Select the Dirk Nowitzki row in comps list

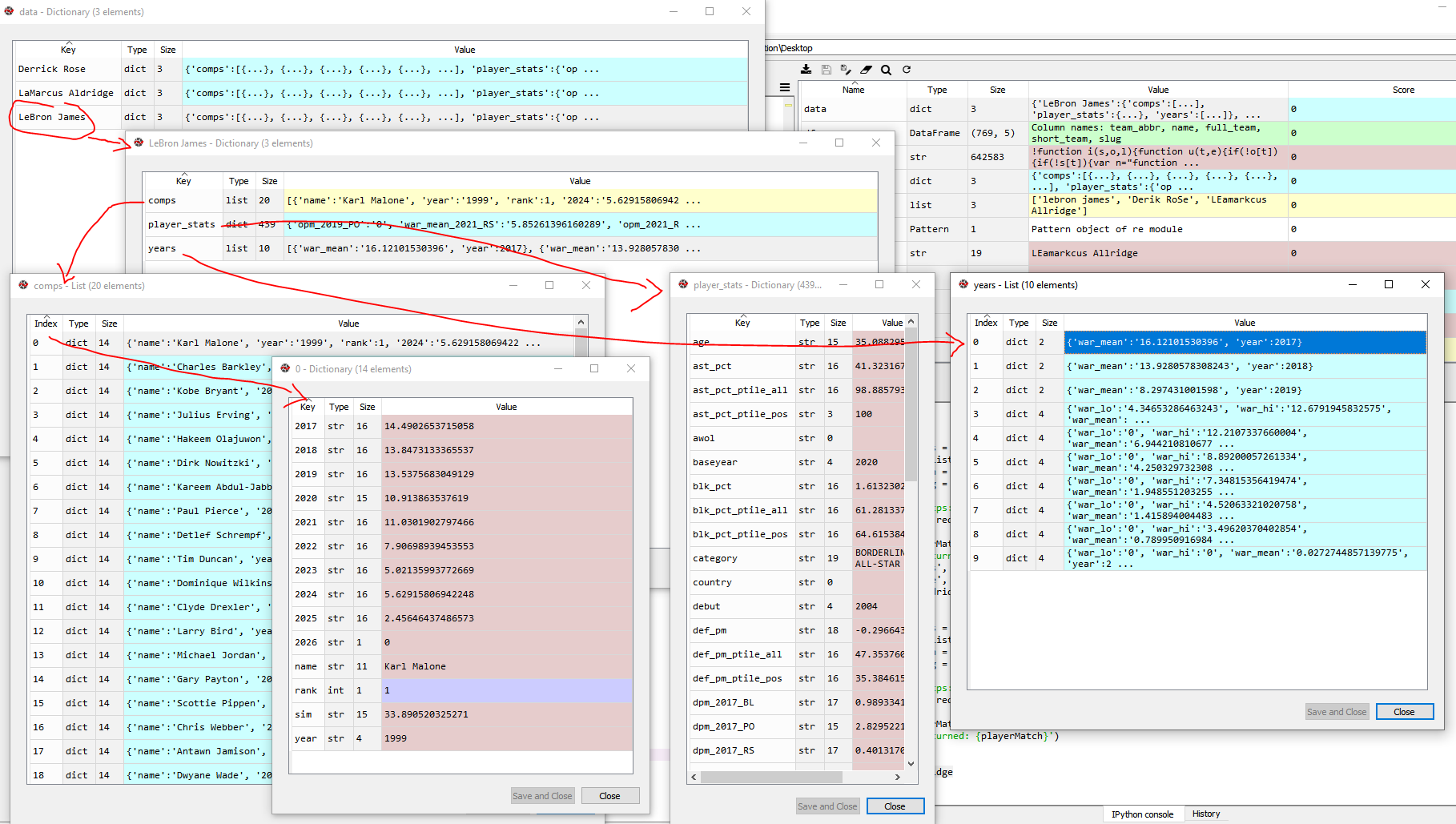pyautogui.click(x=151, y=463)
